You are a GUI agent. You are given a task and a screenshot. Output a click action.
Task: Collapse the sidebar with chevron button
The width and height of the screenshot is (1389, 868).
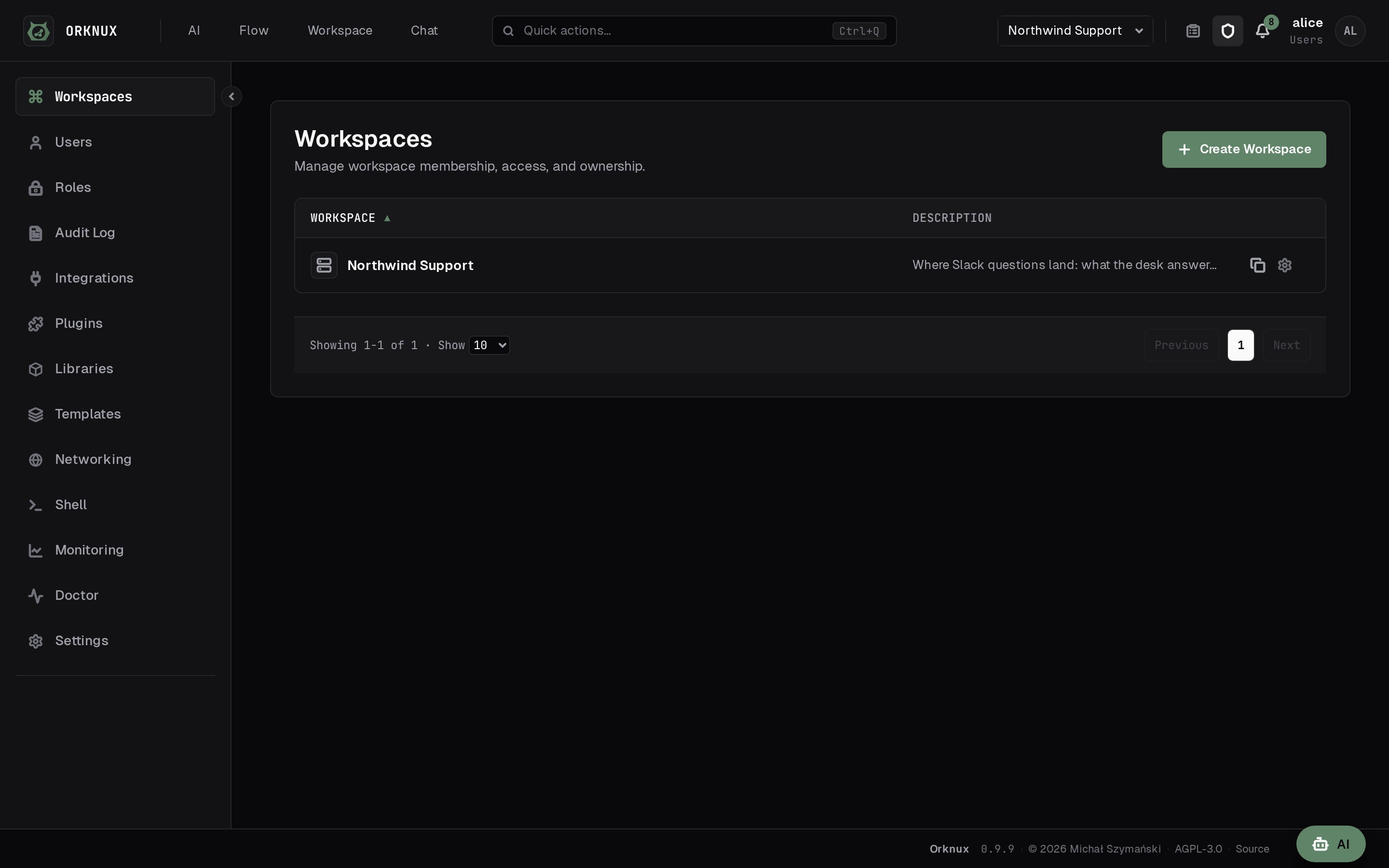pyautogui.click(x=231, y=96)
